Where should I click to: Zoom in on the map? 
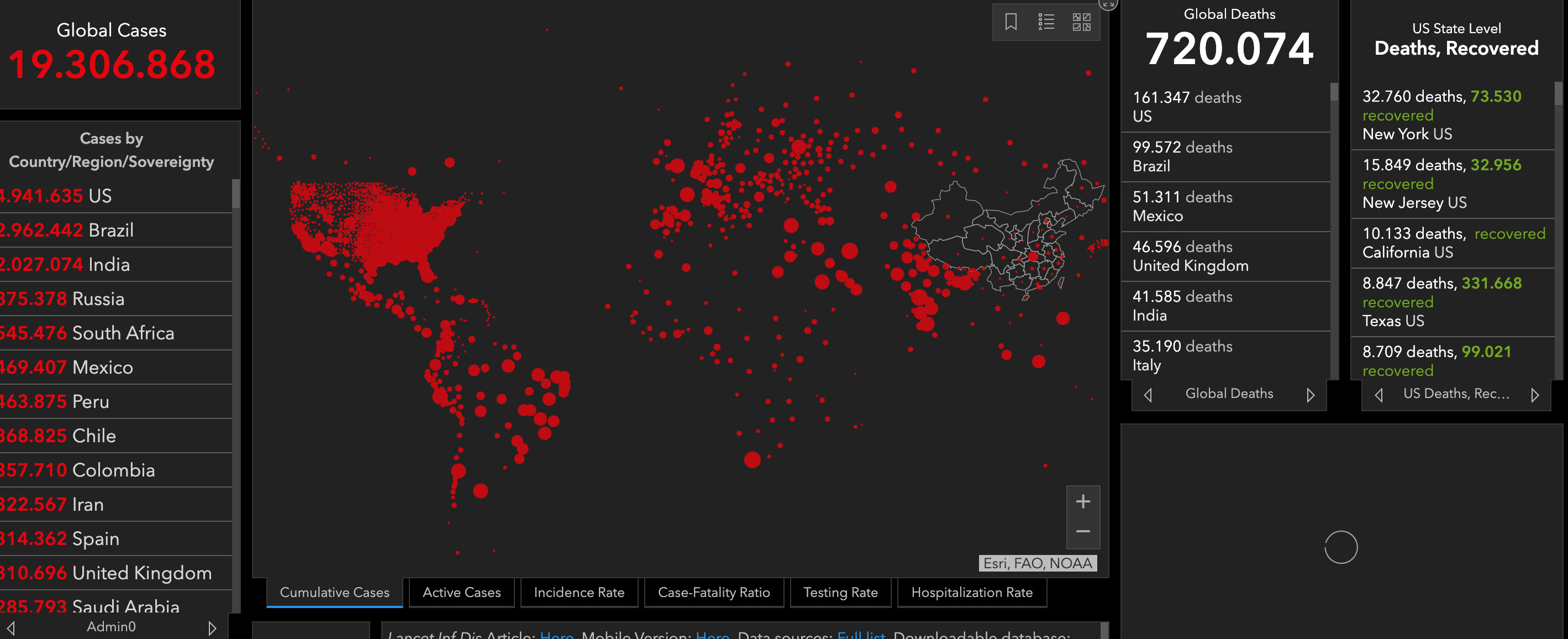tap(1083, 501)
